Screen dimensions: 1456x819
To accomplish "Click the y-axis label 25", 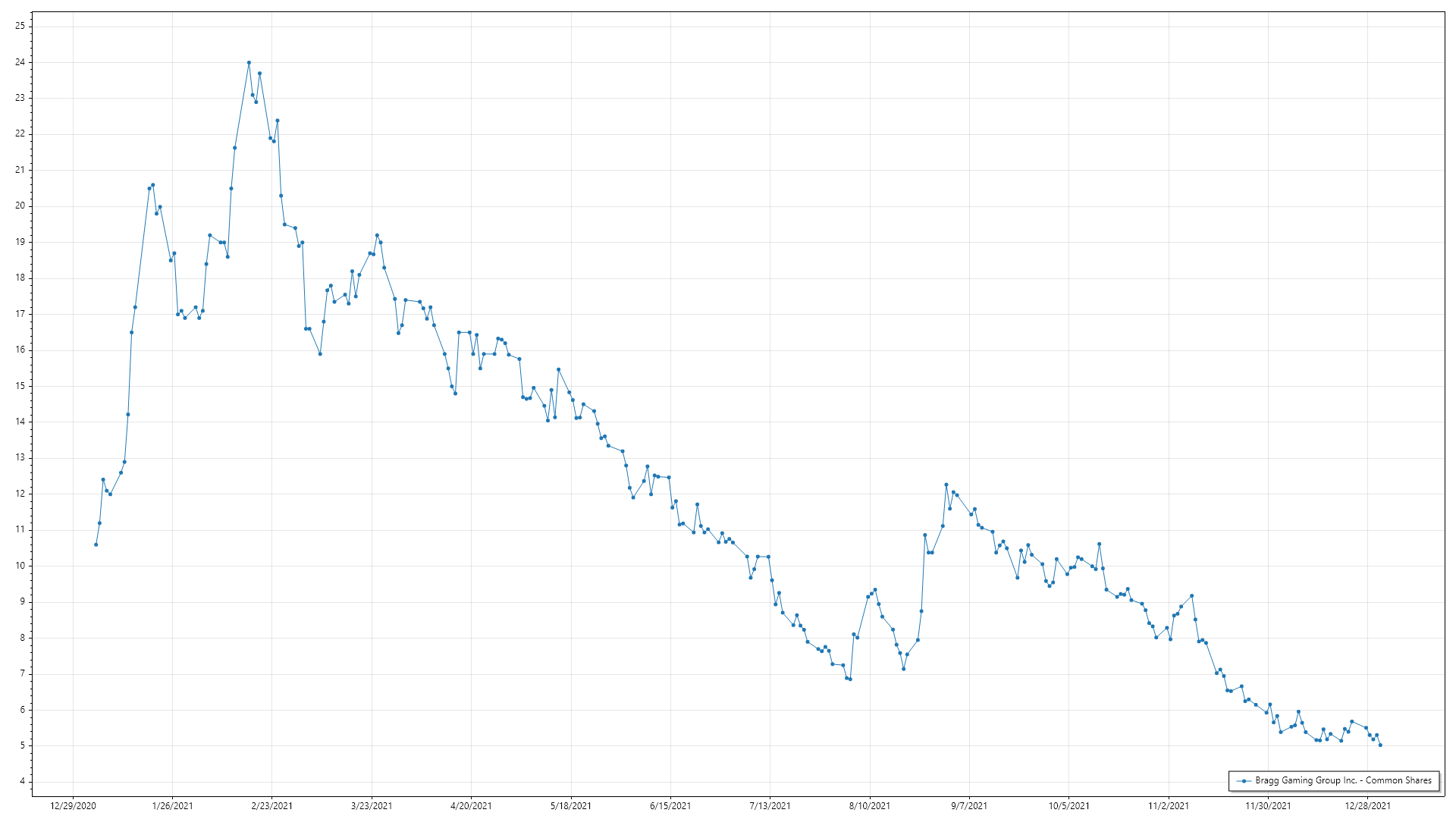I will pos(20,27).
